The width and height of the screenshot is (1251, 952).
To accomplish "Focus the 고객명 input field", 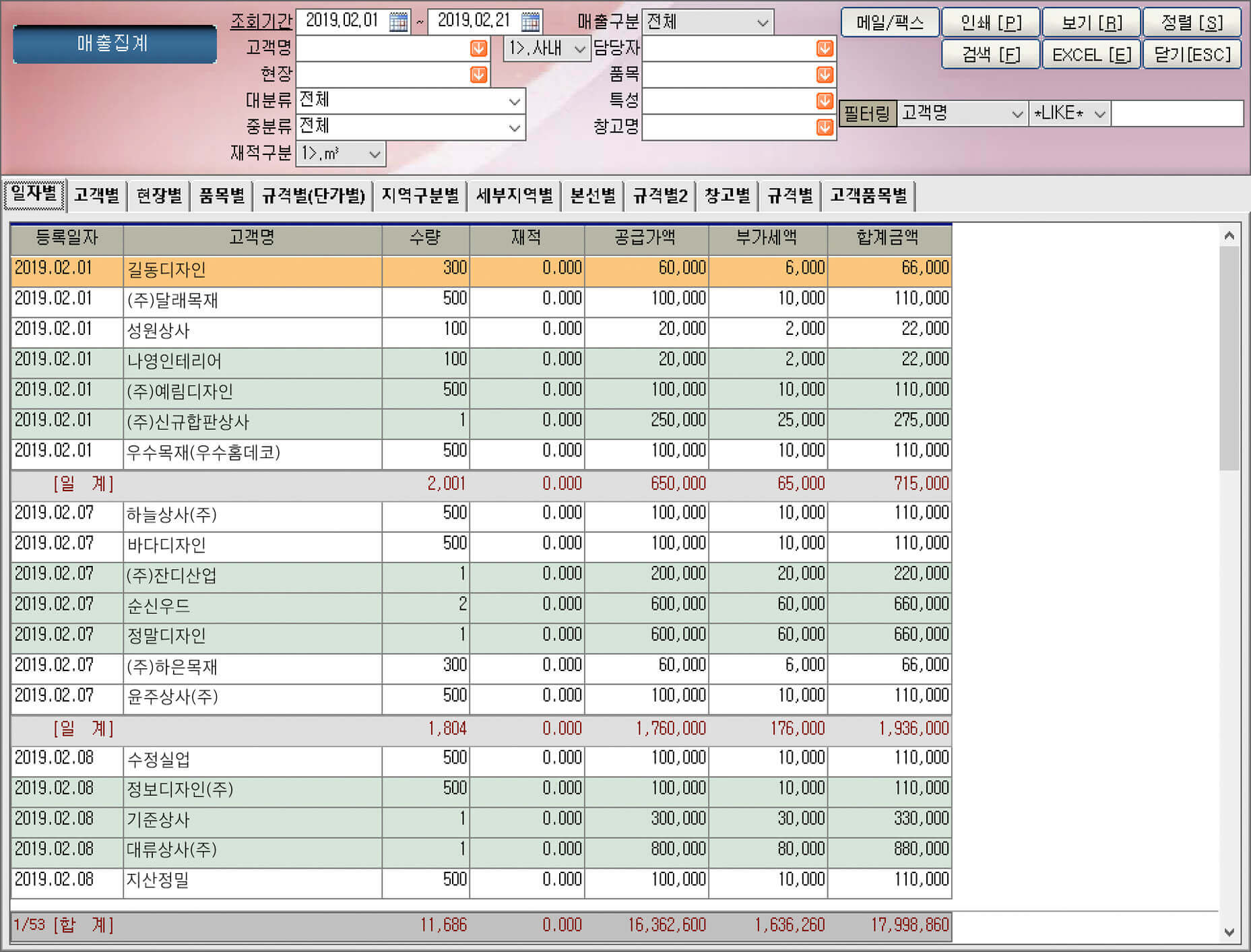I will click(383, 49).
